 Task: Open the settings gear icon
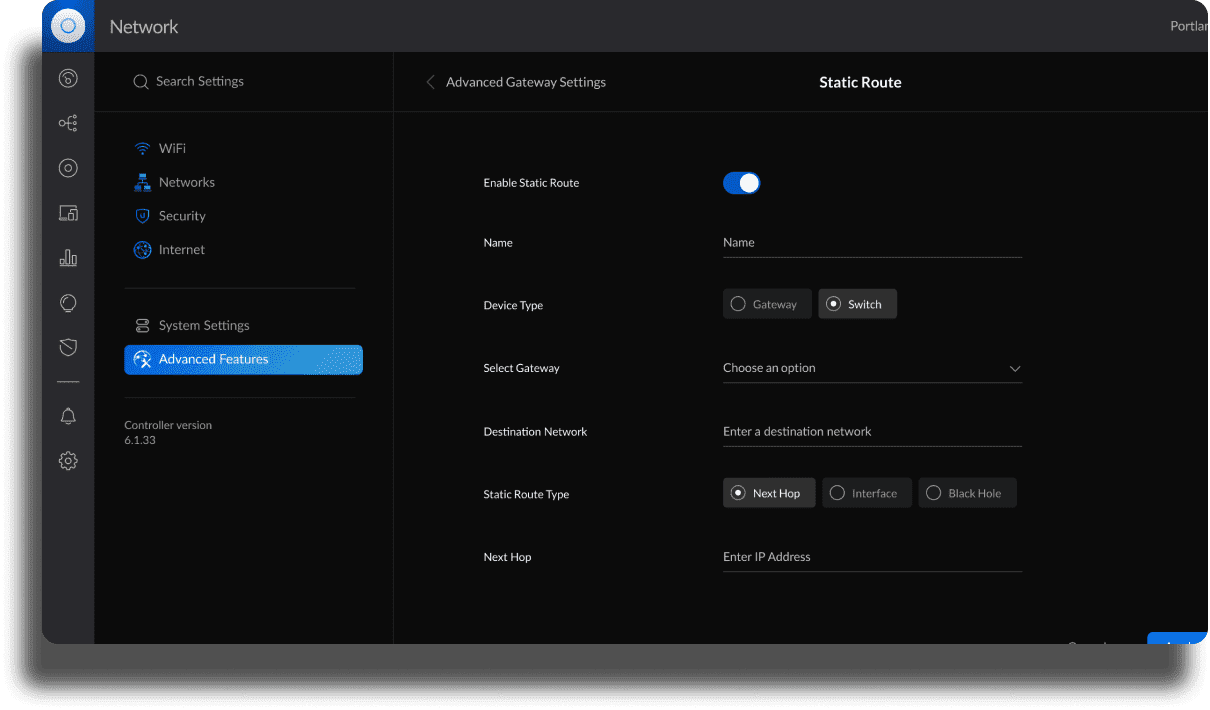(x=68, y=461)
